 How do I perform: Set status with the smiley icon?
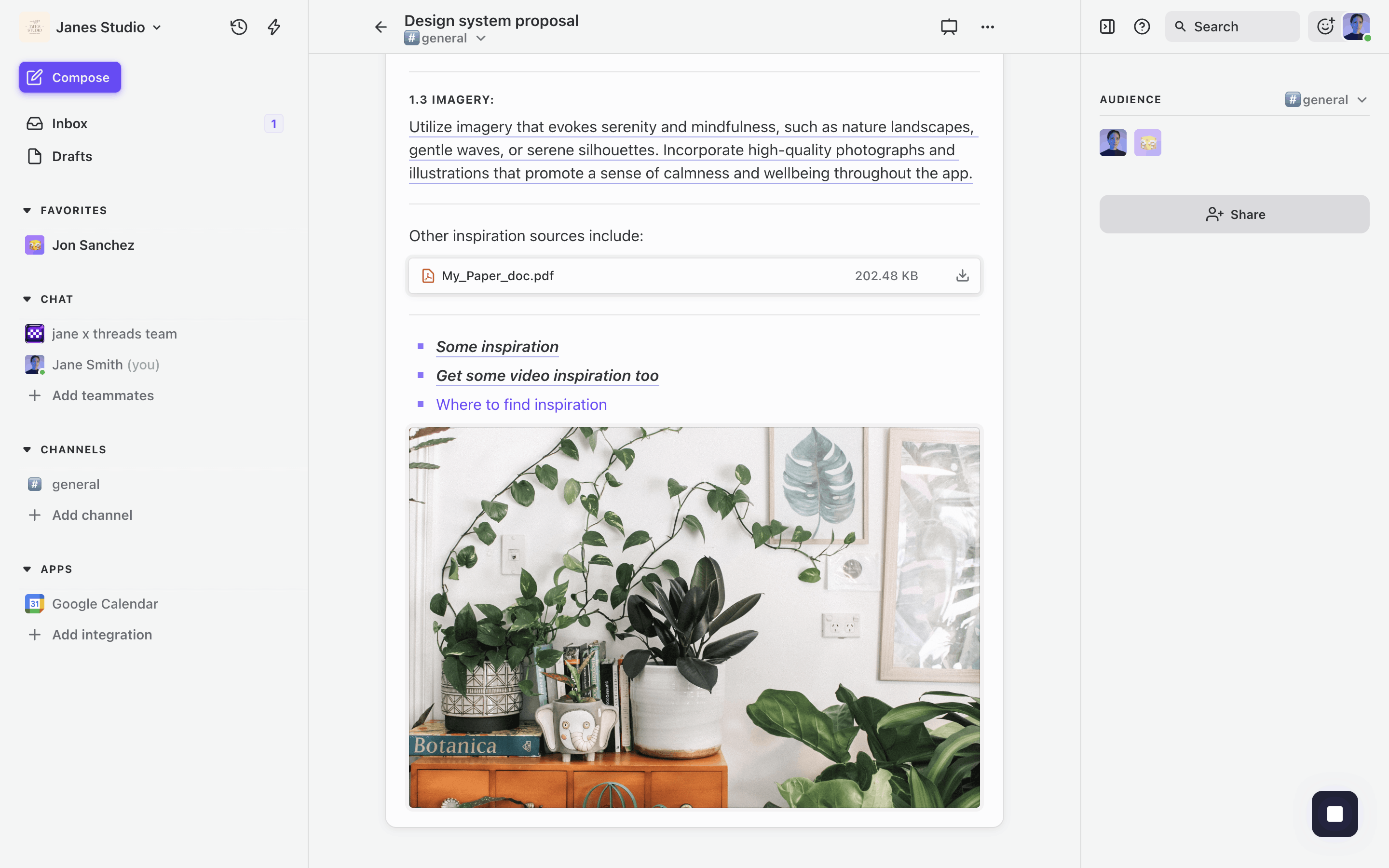[1325, 27]
